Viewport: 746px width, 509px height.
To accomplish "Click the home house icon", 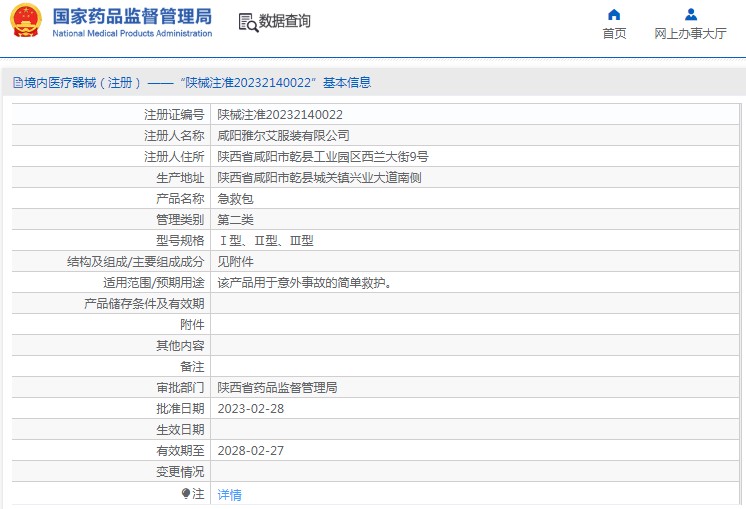I will click(614, 14).
